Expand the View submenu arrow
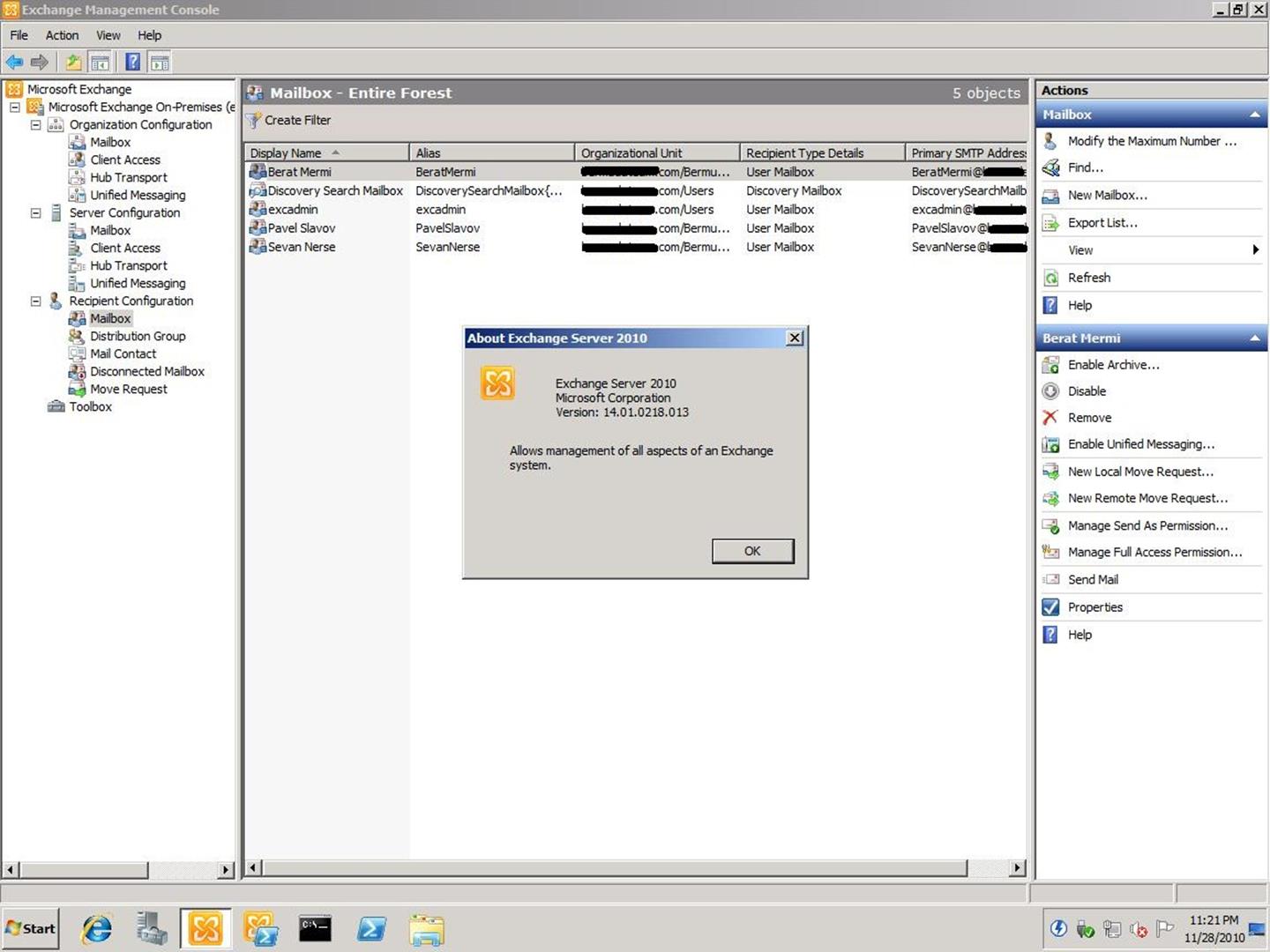1270x952 pixels. click(1256, 250)
